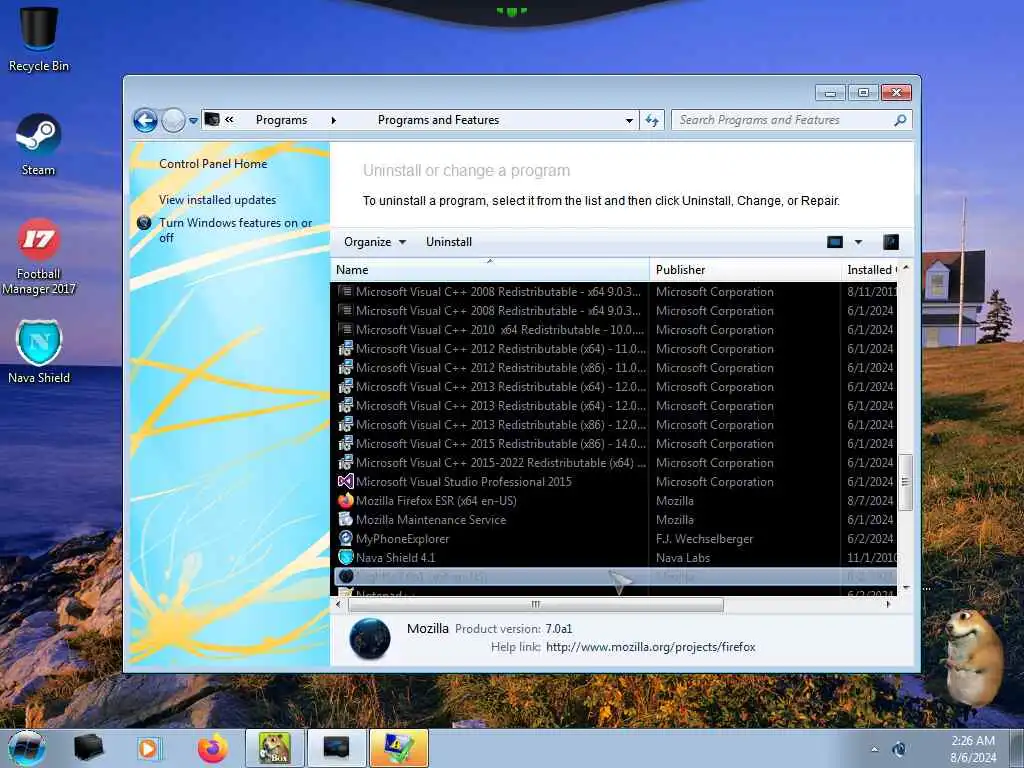Click the F.J. Wechselberger publisher cell
The width and height of the screenshot is (1024, 768).
click(x=705, y=539)
